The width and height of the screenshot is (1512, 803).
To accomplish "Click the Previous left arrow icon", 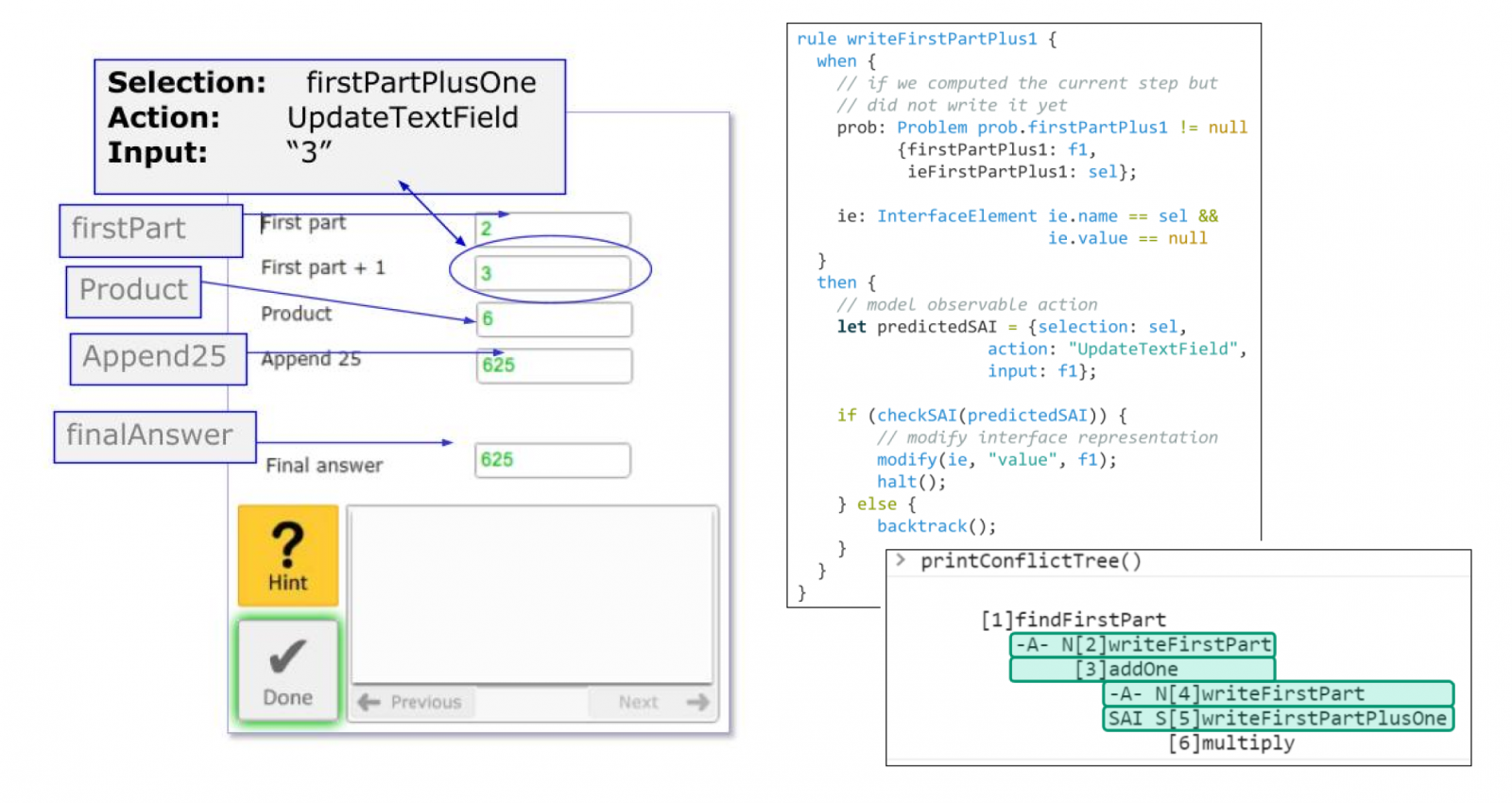I will [x=369, y=702].
